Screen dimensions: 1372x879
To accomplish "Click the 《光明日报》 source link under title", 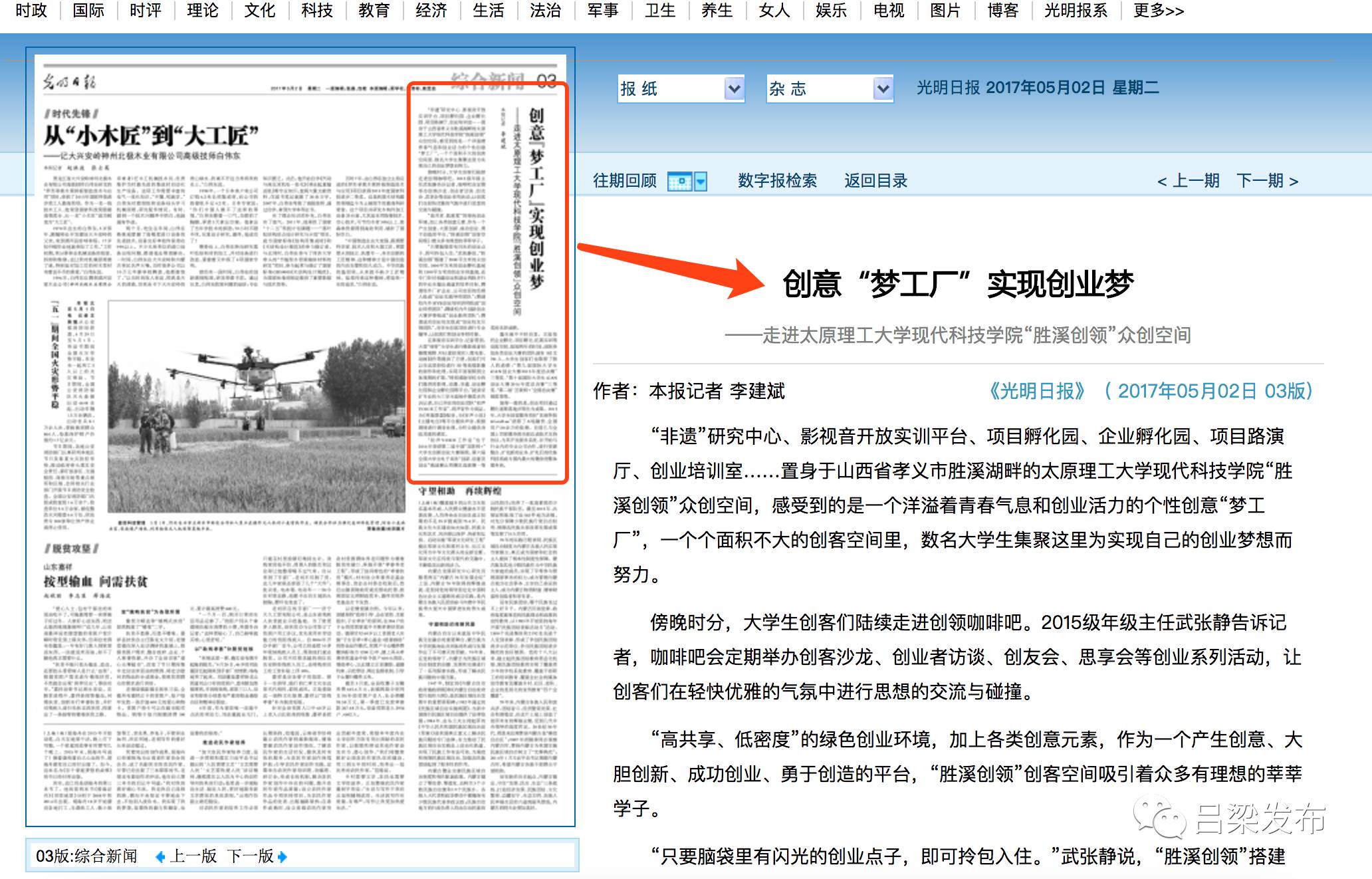I will tap(1037, 391).
